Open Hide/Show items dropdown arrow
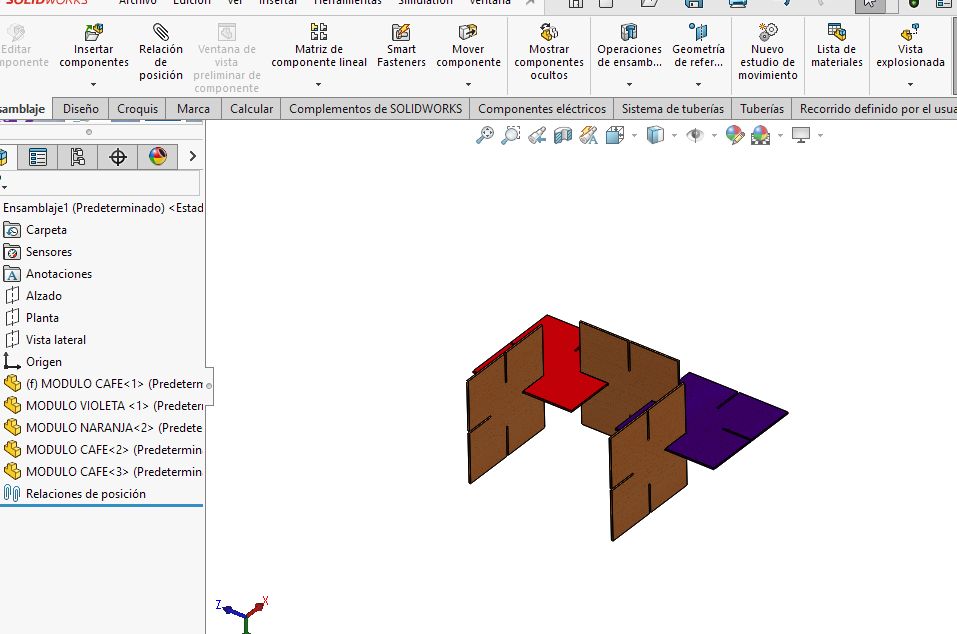 (714, 135)
